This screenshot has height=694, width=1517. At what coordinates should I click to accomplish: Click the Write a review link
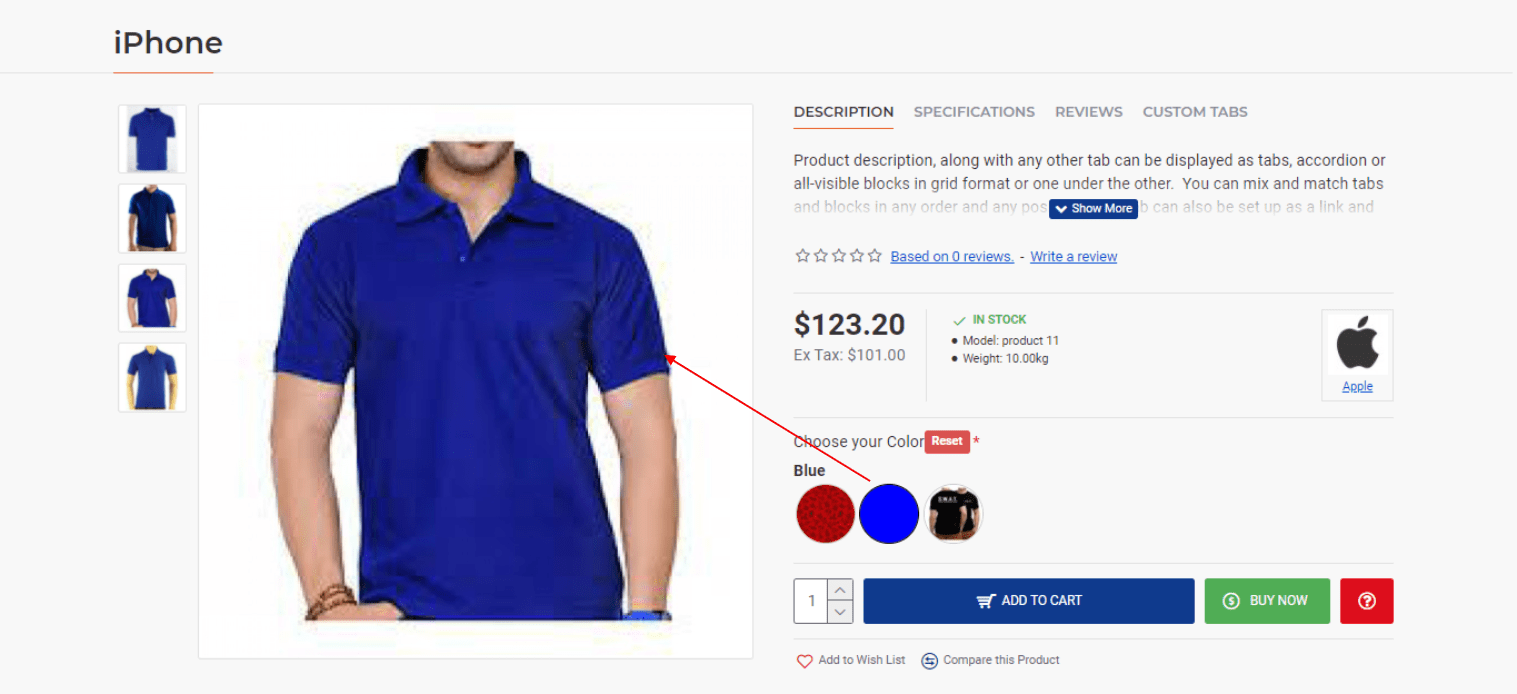pyautogui.click(x=1073, y=256)
